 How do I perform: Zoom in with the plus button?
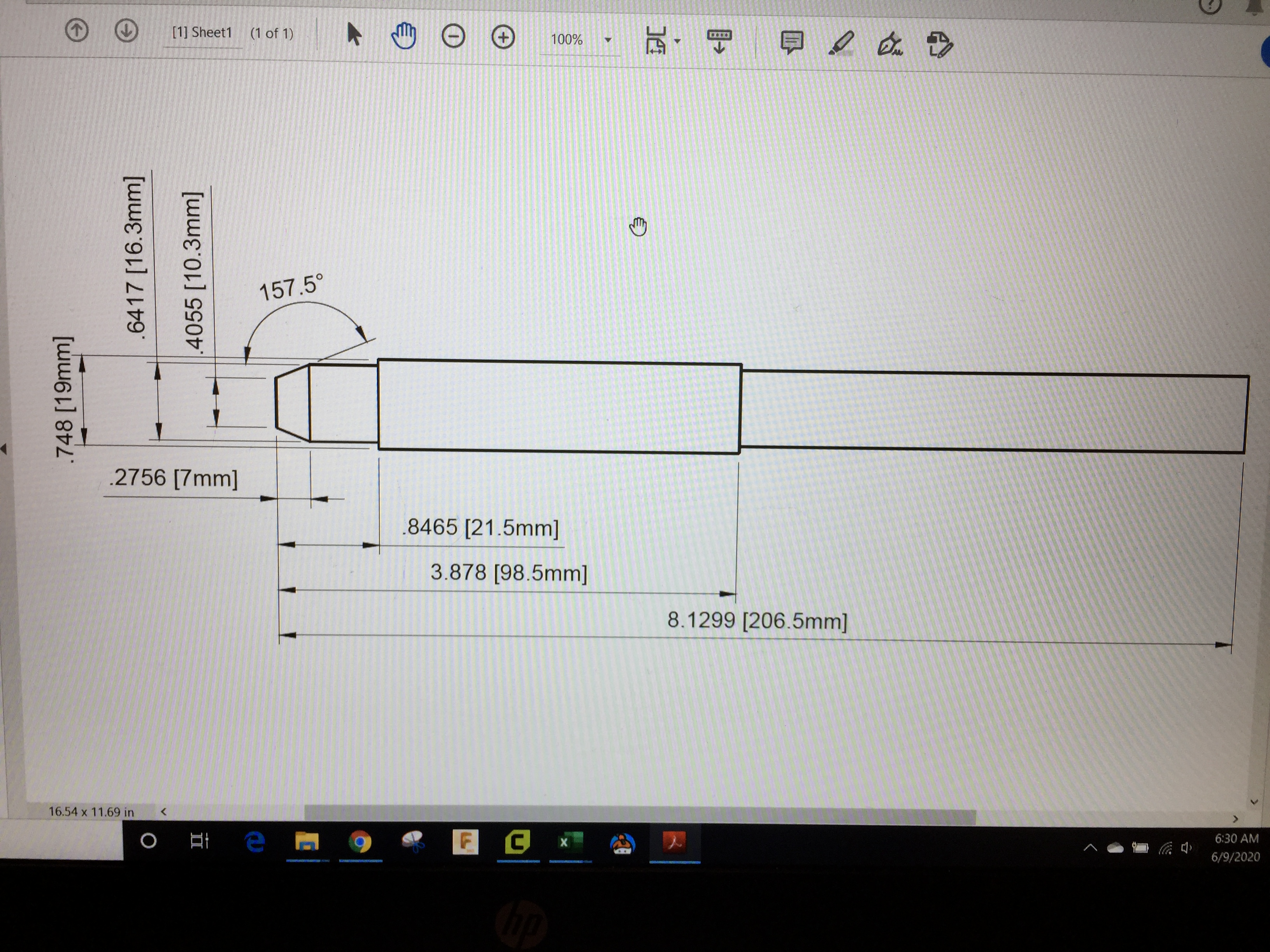coord(503,38)
